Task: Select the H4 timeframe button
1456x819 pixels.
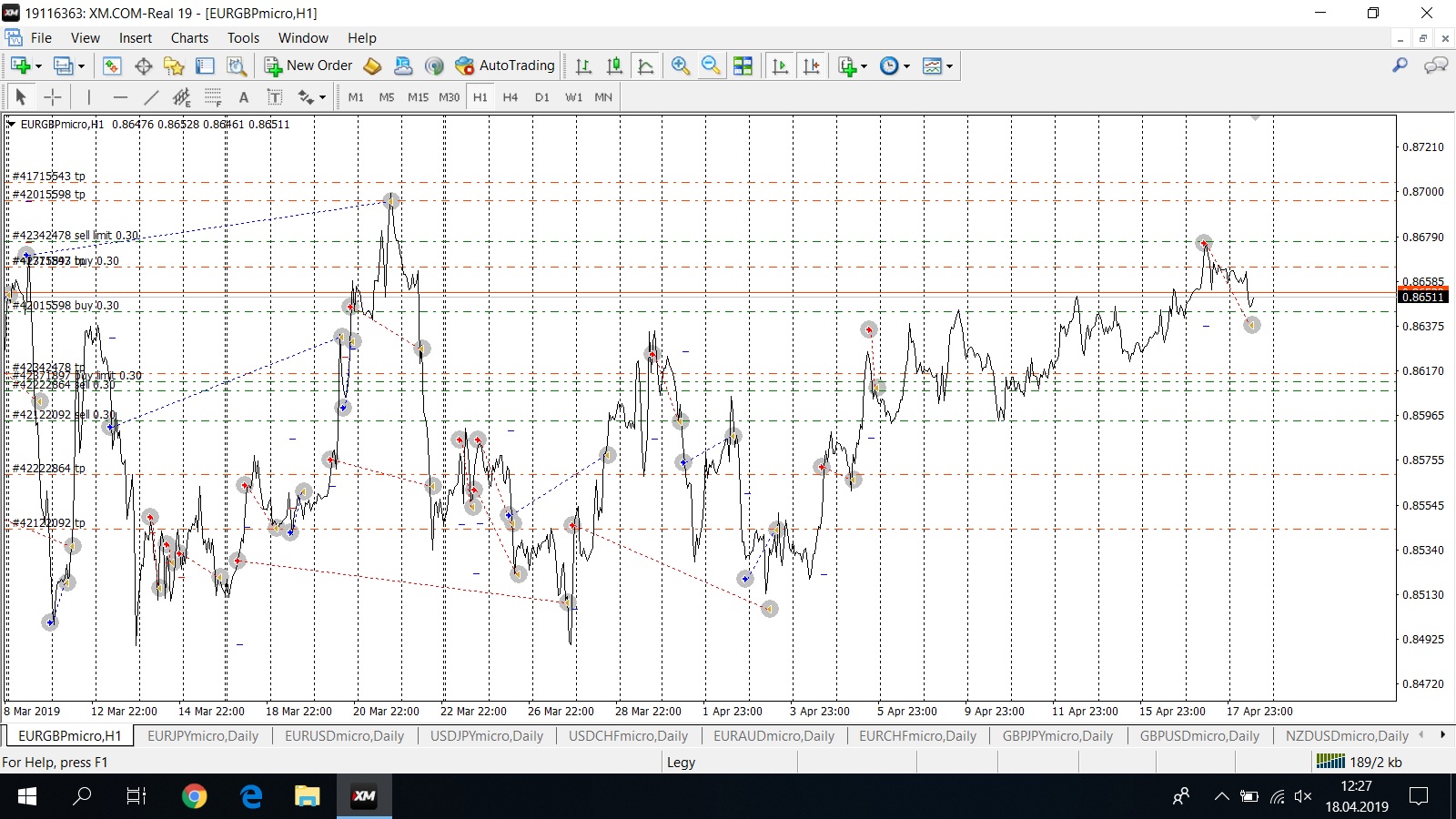Action: (511, 97)
